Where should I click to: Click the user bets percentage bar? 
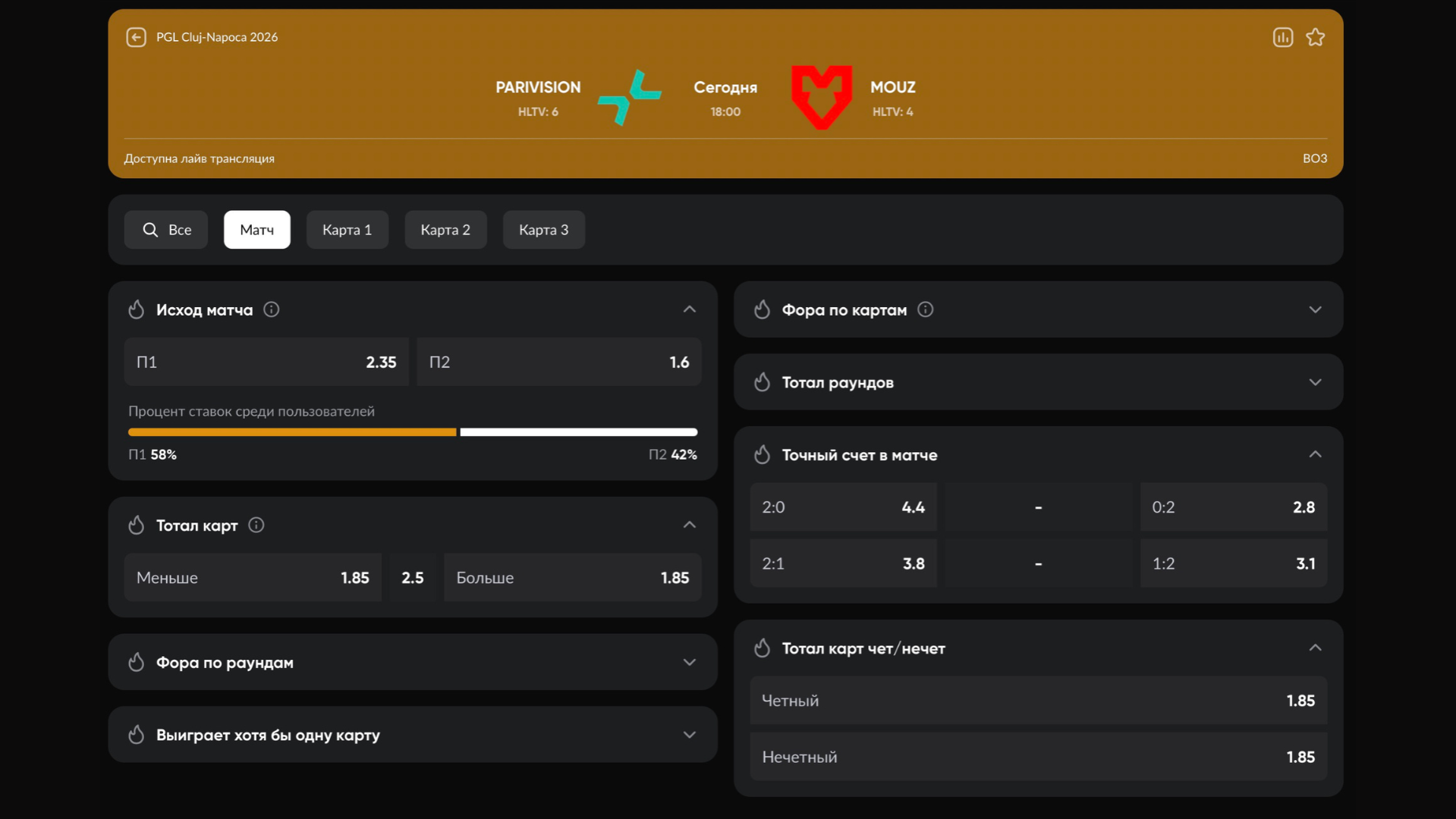412,432
